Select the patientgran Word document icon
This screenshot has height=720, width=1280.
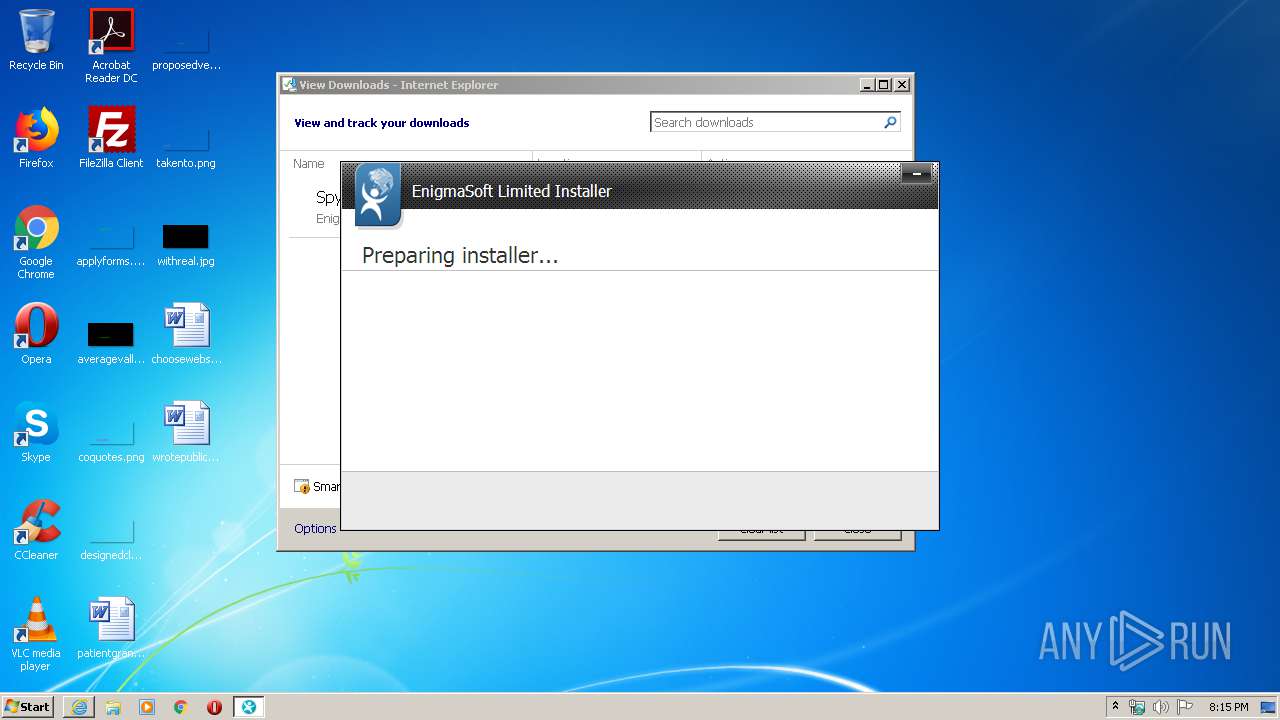point(111,628)
